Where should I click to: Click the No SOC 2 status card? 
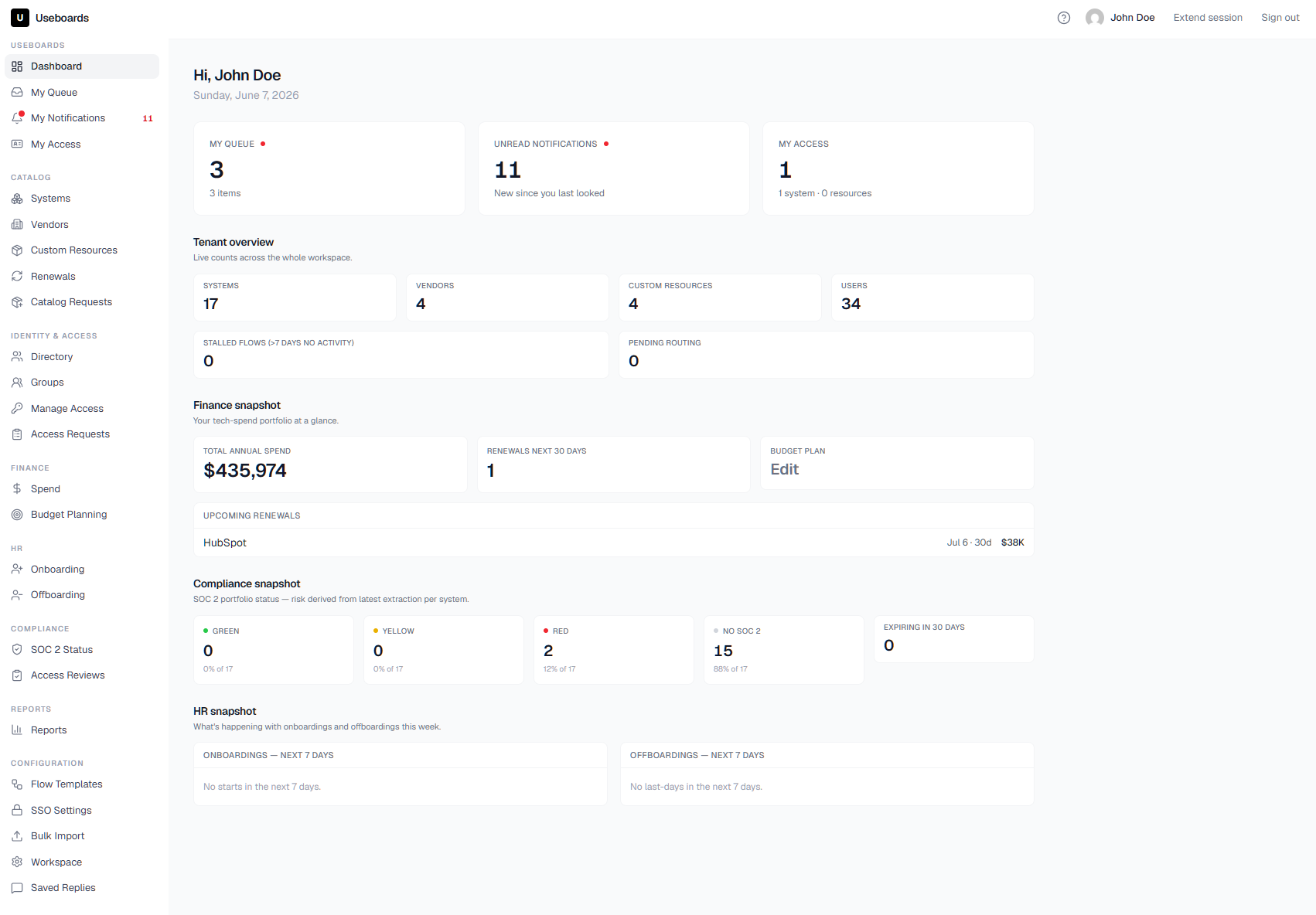pos(784,650)
